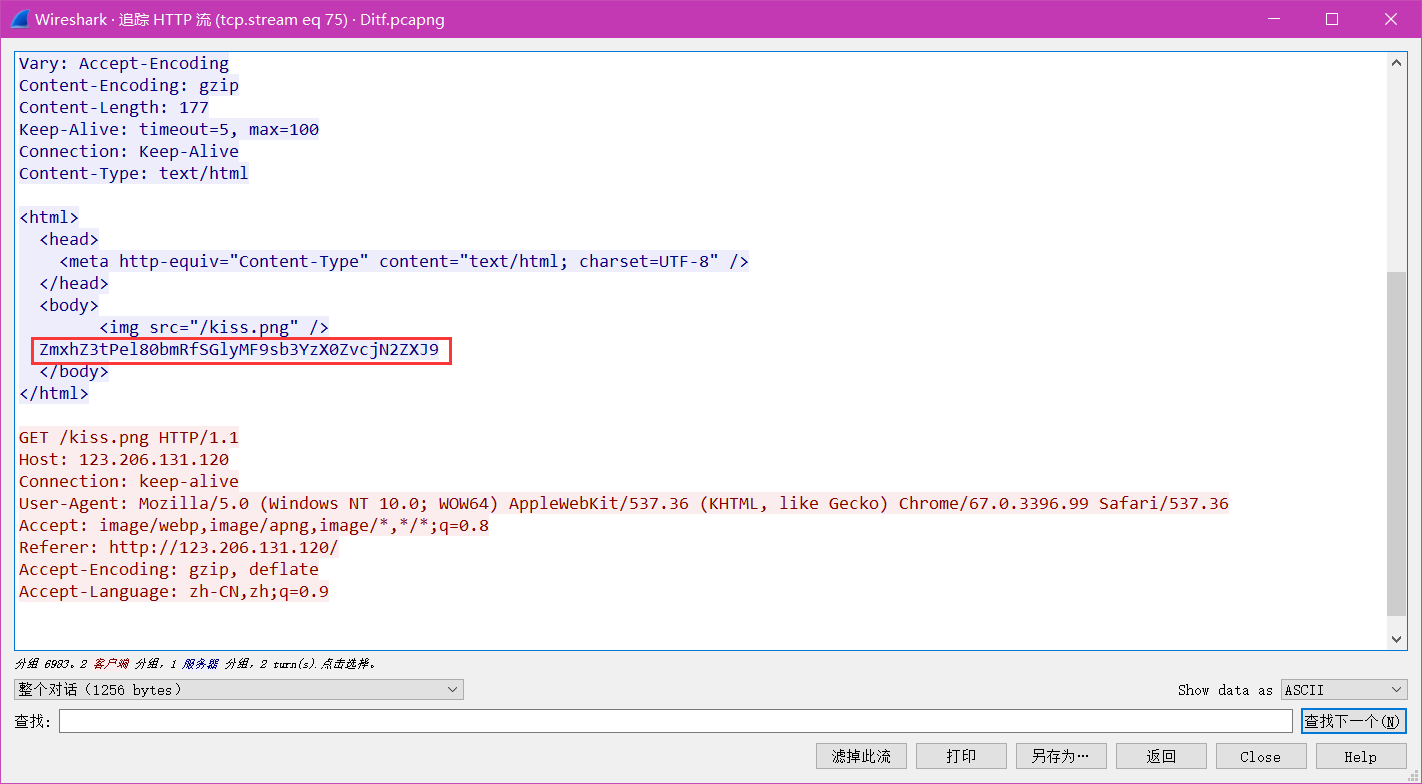1422x784 pixels.
Task: Click the scrollbar up arrow in stream view
Action: coord(1397,62)
